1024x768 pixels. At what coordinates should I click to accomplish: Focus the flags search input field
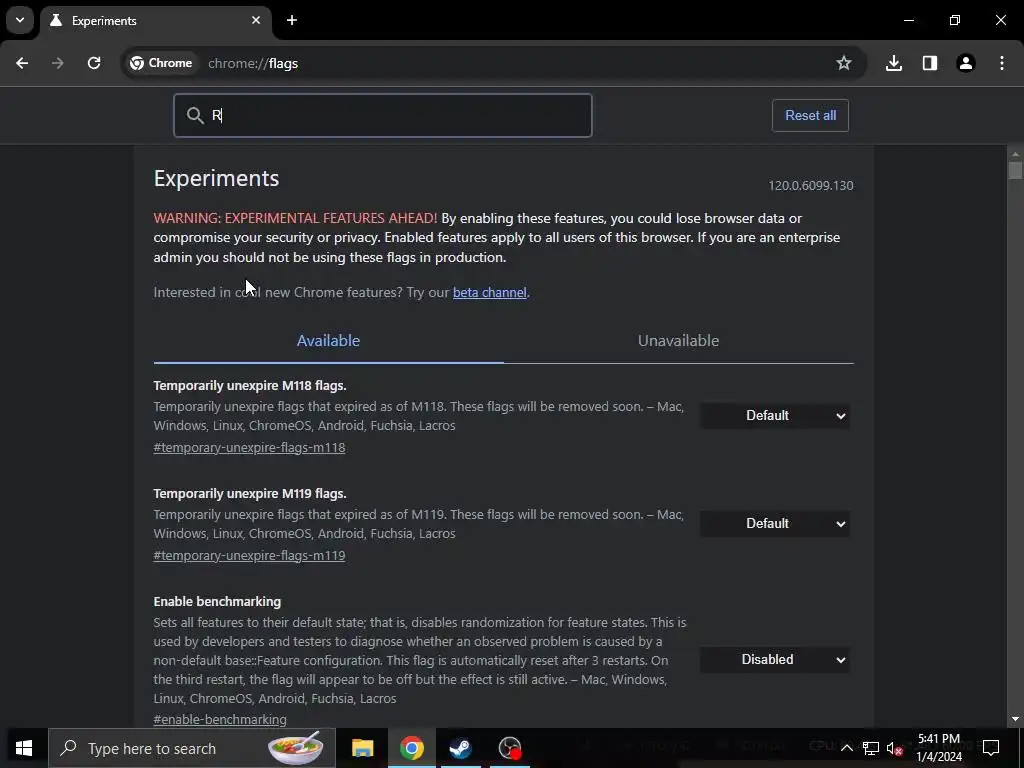click(383, 116)
